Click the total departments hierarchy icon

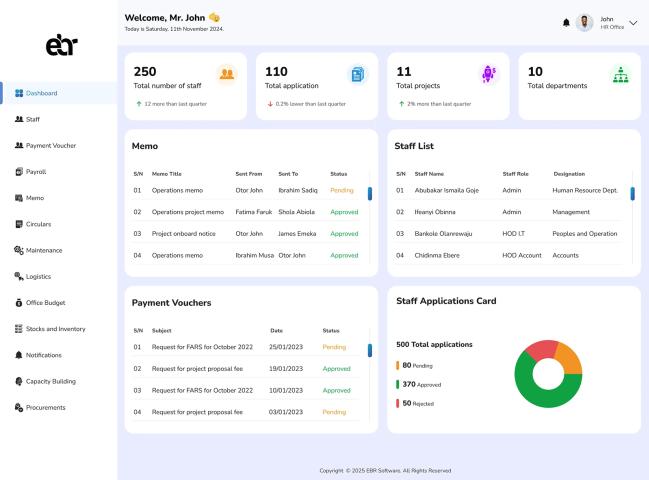tap(620, 74)
